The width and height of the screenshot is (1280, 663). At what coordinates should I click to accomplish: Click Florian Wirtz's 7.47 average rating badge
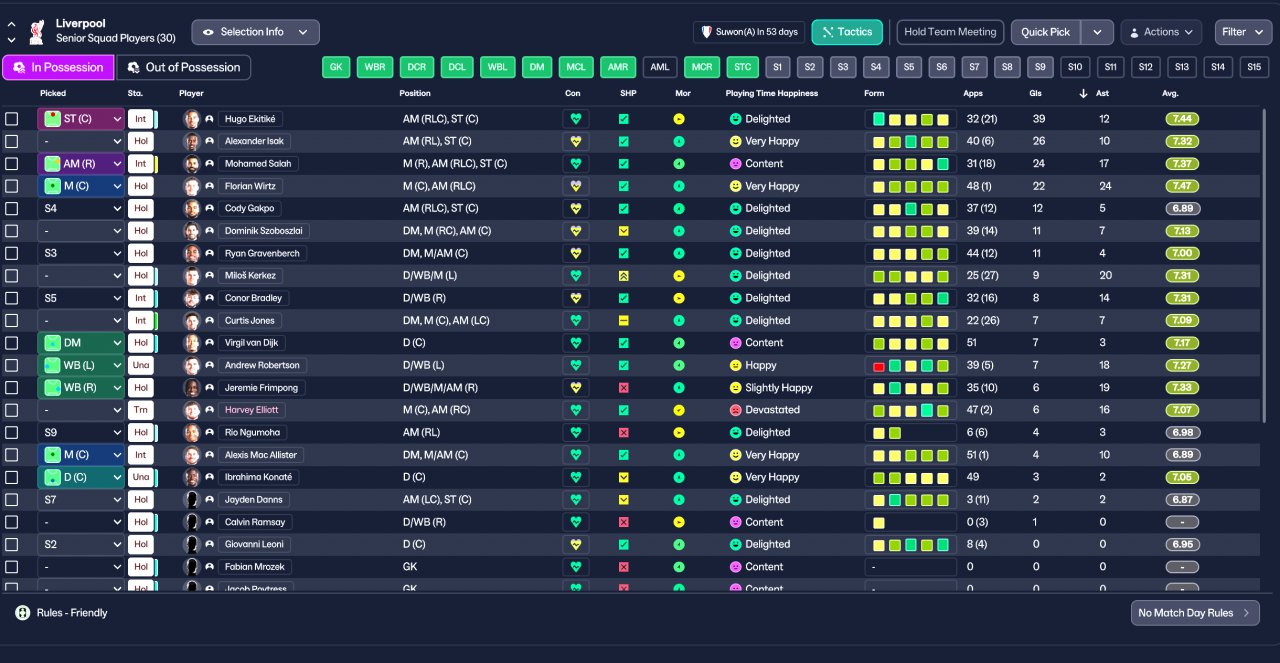(x=1183, y=186)
